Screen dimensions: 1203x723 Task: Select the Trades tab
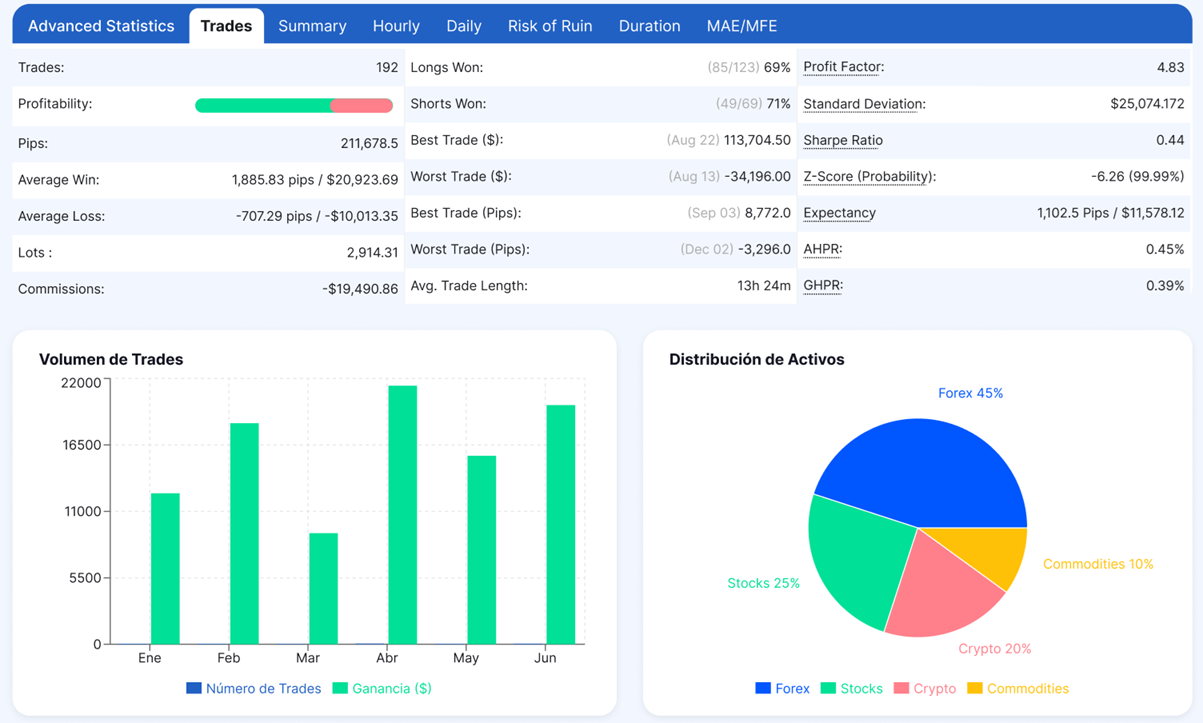226,26
